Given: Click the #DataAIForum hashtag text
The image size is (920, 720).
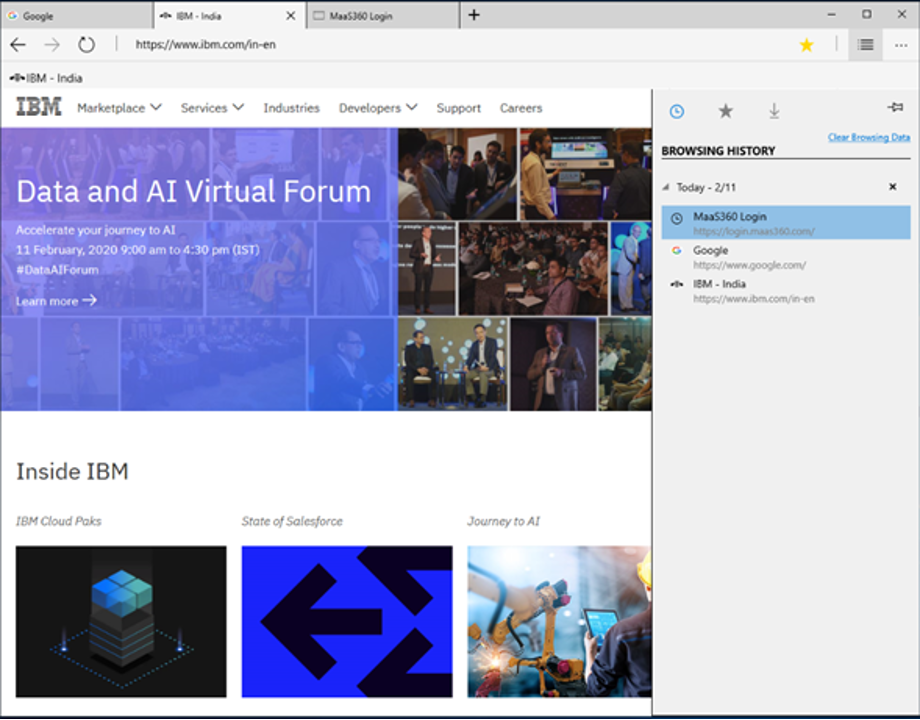Looking at the screenshot, I should click(x=57, y=270).
